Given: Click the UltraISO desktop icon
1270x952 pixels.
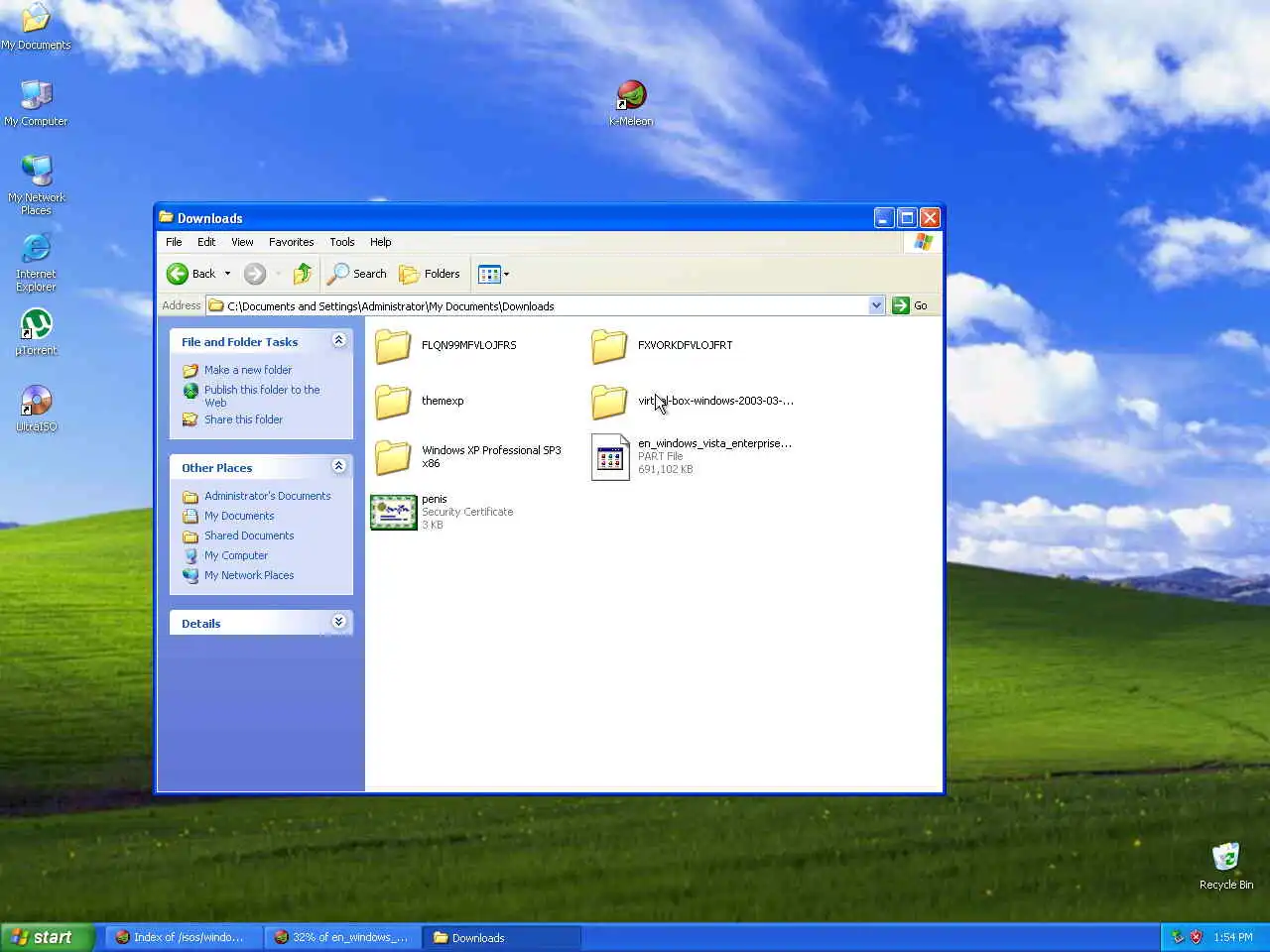Looking at the screenshot, I should (36, 401).
